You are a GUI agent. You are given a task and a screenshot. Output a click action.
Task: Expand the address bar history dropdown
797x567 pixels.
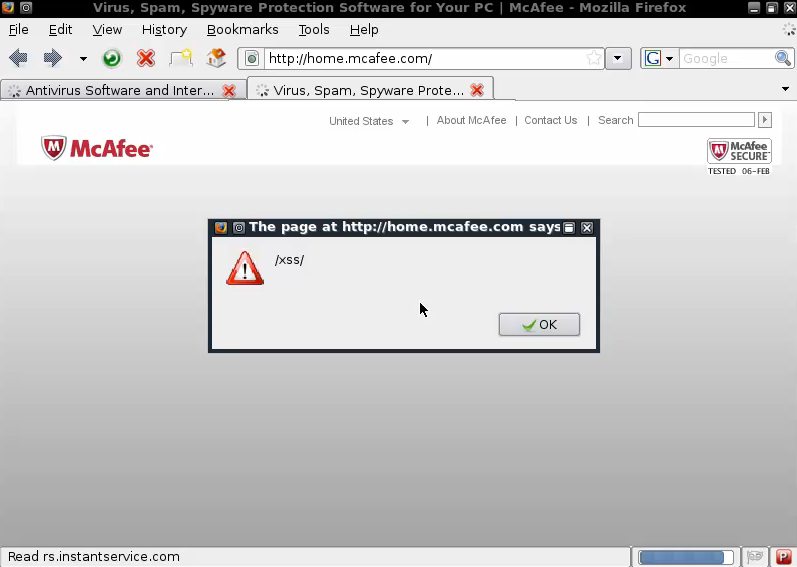[618, 58]
